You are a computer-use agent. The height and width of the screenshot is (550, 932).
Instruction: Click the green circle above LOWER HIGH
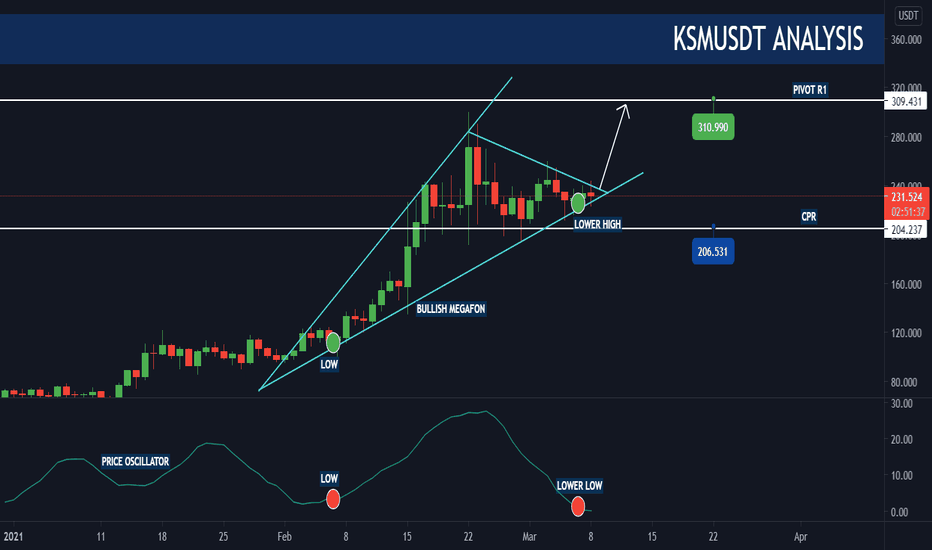[578, 203]
